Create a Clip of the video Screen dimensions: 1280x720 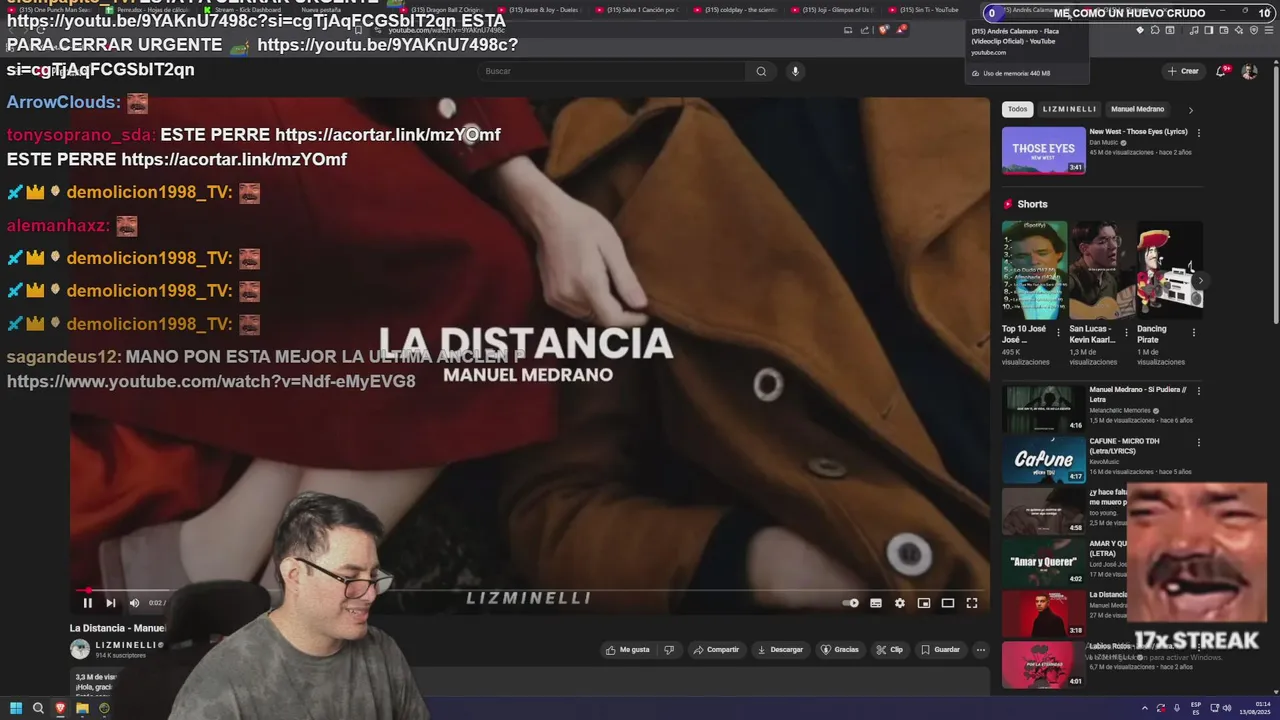(889, 650)
